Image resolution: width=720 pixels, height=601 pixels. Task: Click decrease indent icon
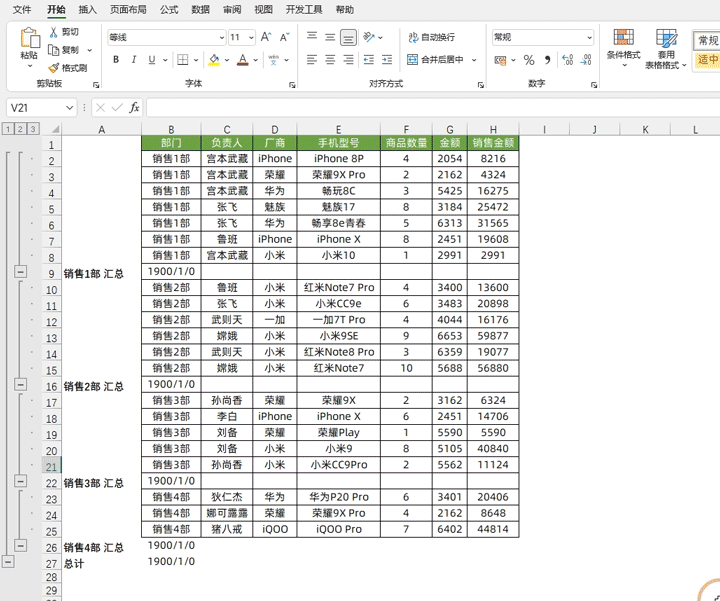point(369,60)
